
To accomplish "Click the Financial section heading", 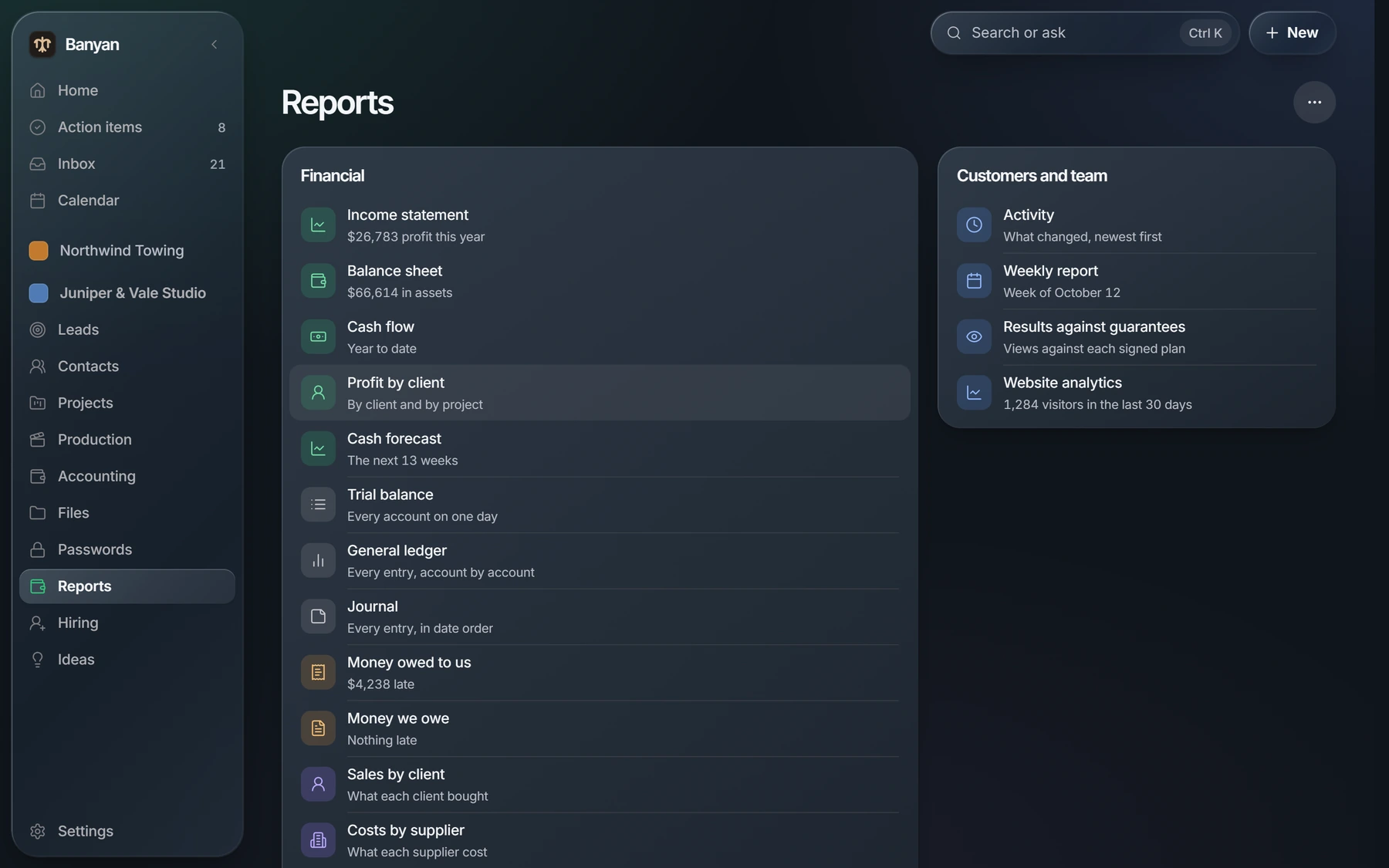I will coord(333,176).
